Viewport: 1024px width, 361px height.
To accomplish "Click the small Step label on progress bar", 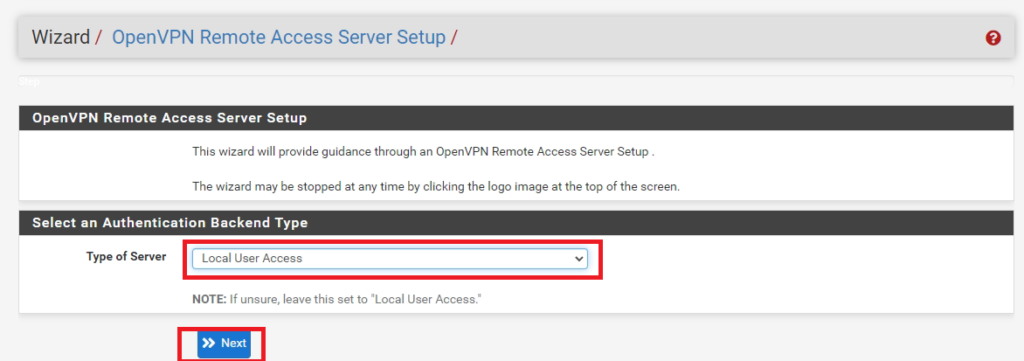I will (29, 82).
